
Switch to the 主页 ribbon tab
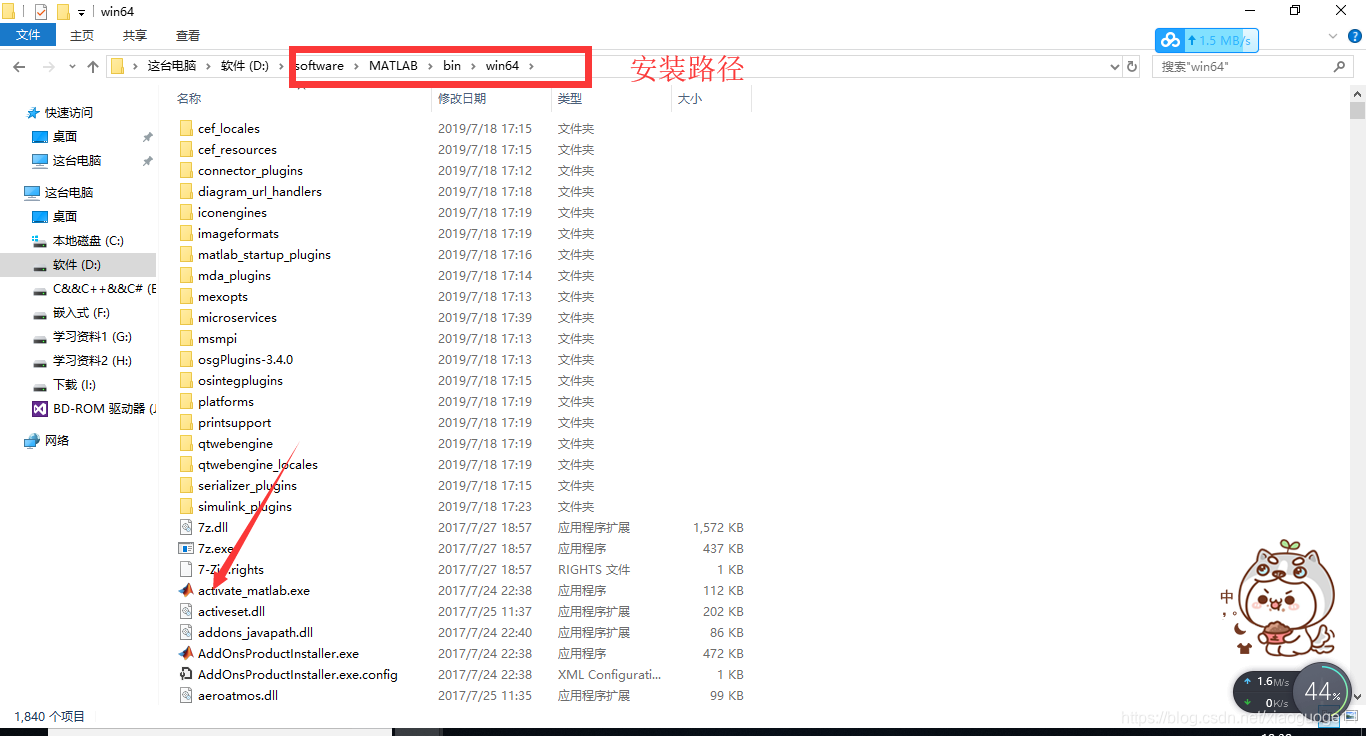pos(82,35)
